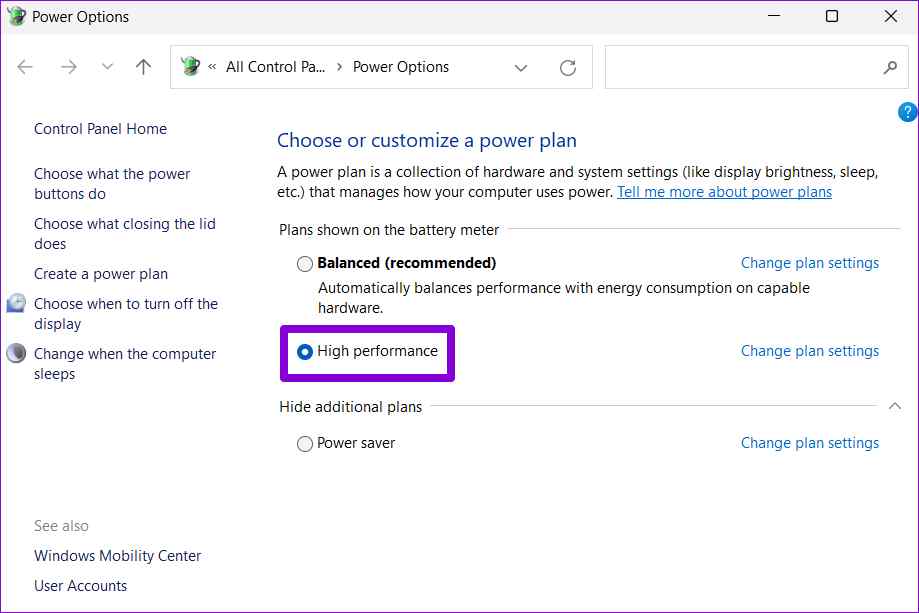919x613 pixels.
Task: Open Choose what the power buttons do
Action: tap(112, 184)
